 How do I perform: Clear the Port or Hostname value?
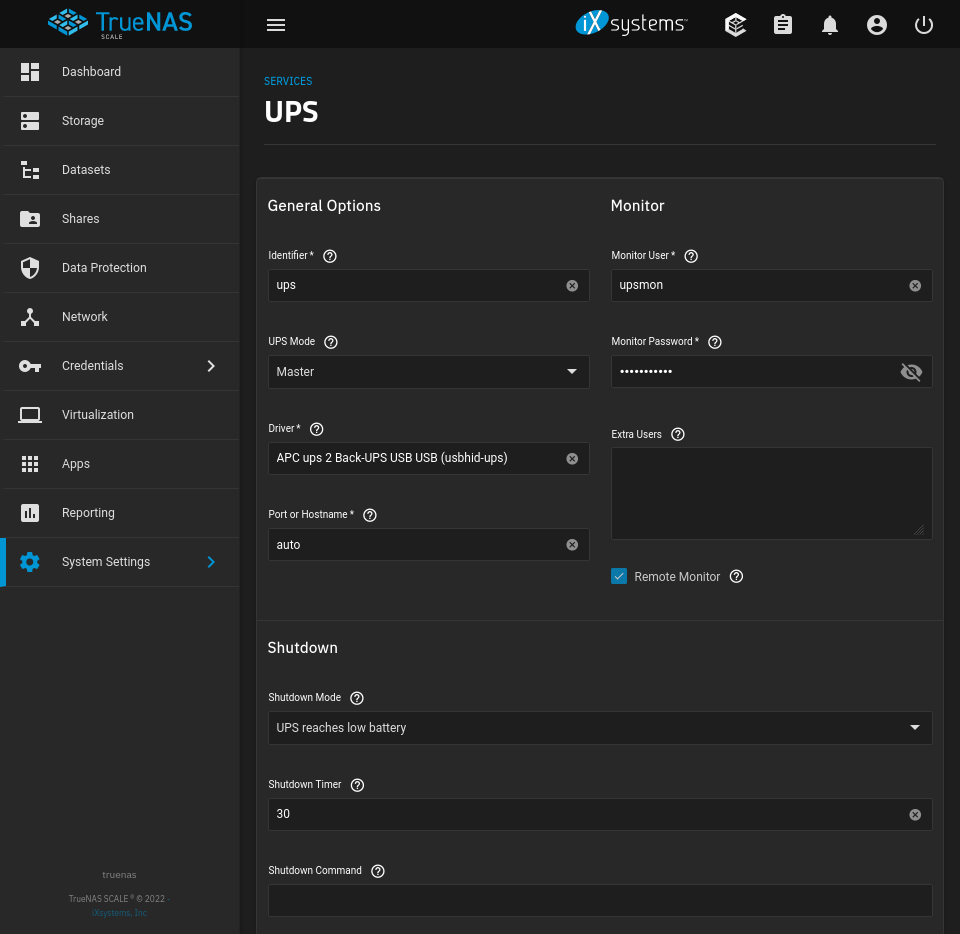(572, 545)
